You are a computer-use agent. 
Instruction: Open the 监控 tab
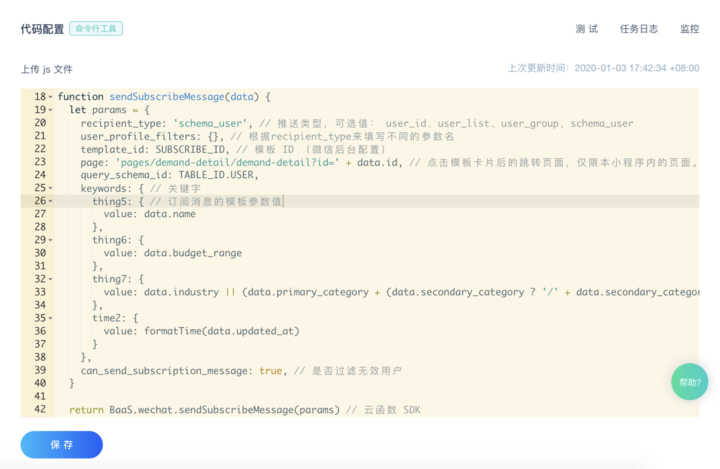pos(689,29)
